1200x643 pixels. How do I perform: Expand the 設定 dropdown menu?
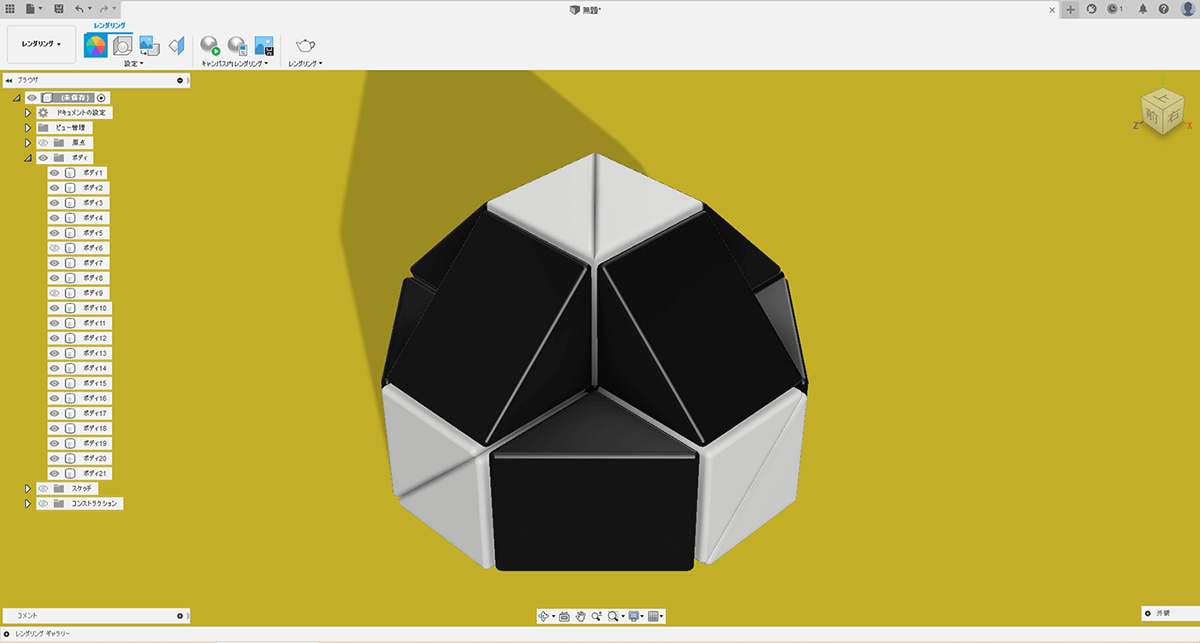click(x=134, y=63)
